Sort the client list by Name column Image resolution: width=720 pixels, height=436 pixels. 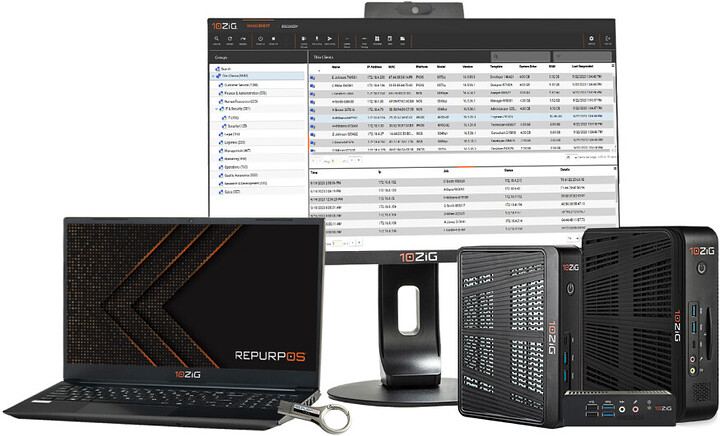[x=336, y=68]
